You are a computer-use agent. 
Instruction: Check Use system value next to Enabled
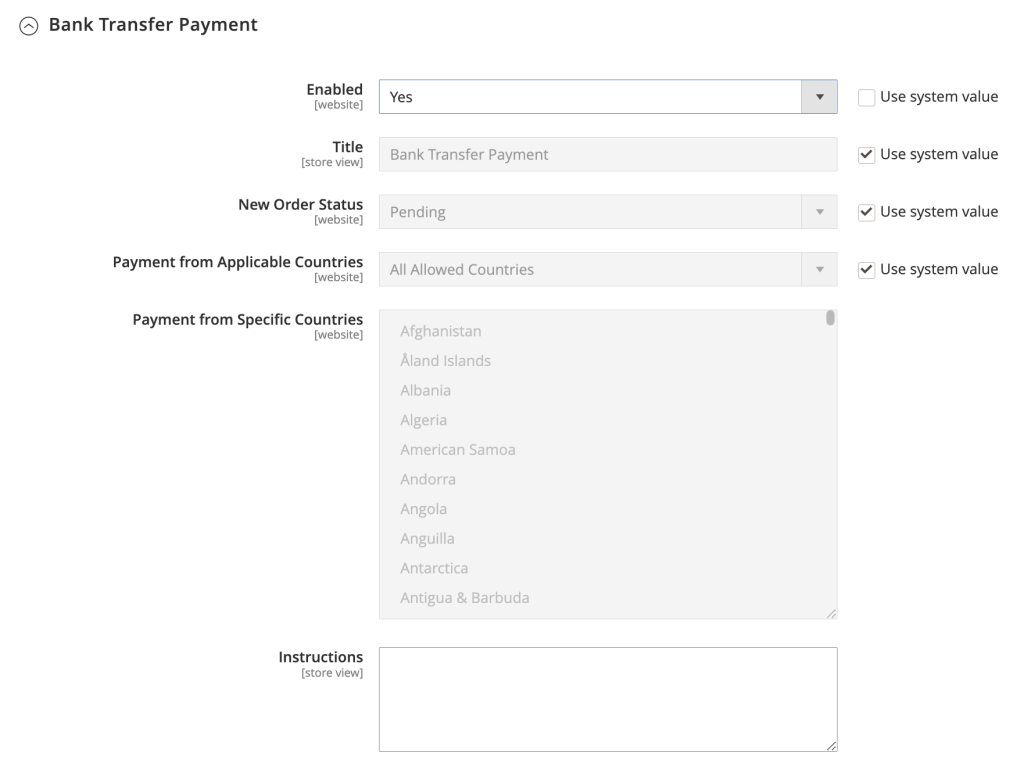point(866,96)
